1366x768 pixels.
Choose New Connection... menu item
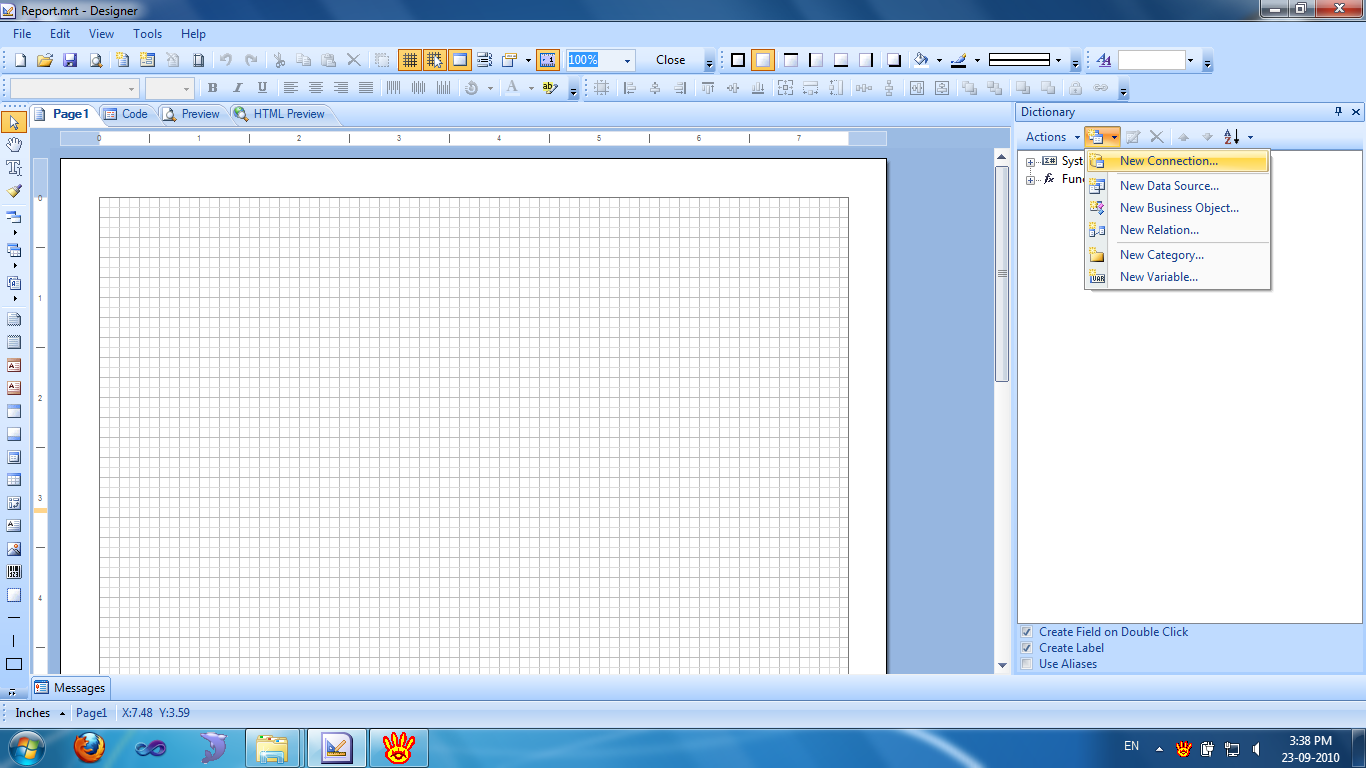click(x=1178, y=161)
